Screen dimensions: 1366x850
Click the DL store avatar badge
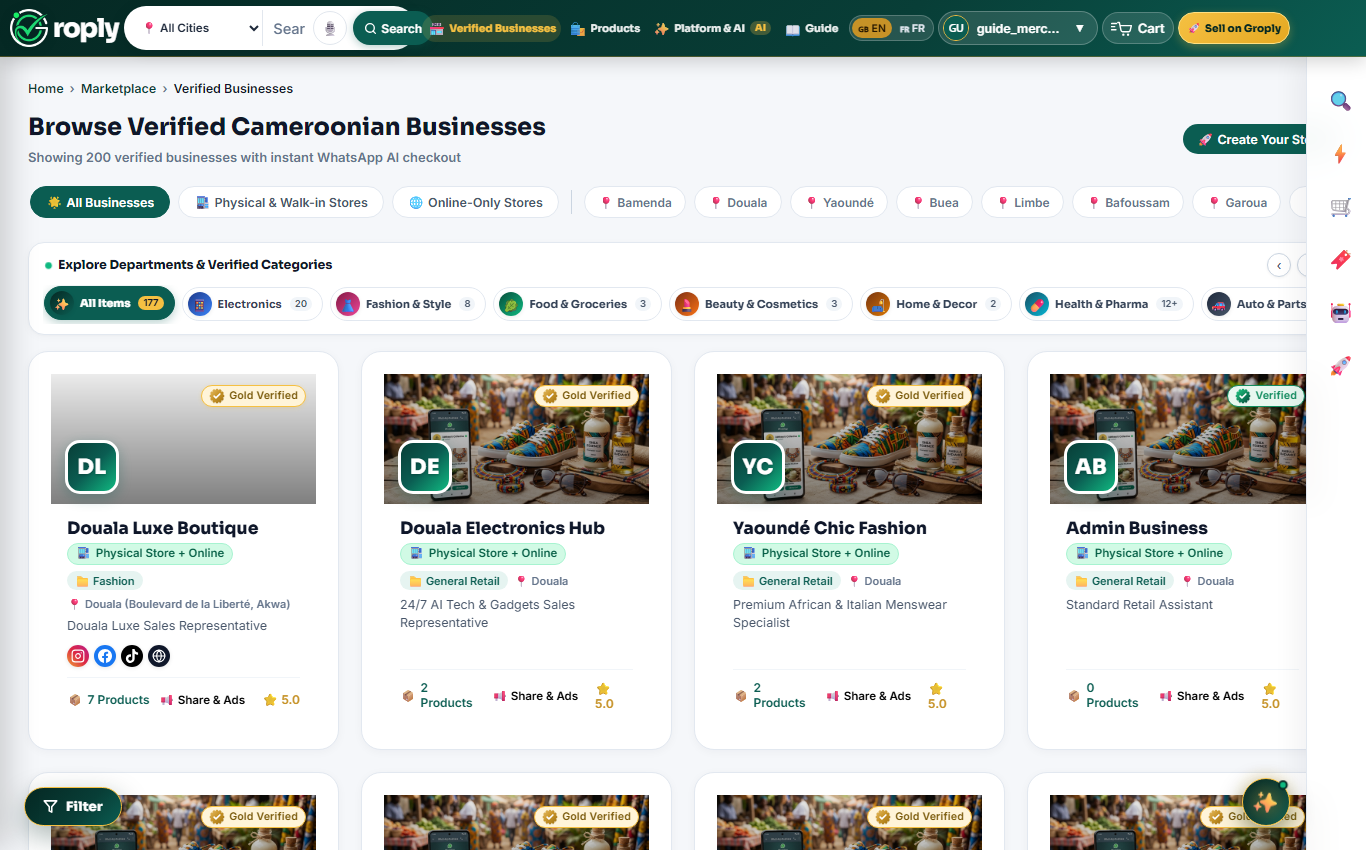coord(92,467)
